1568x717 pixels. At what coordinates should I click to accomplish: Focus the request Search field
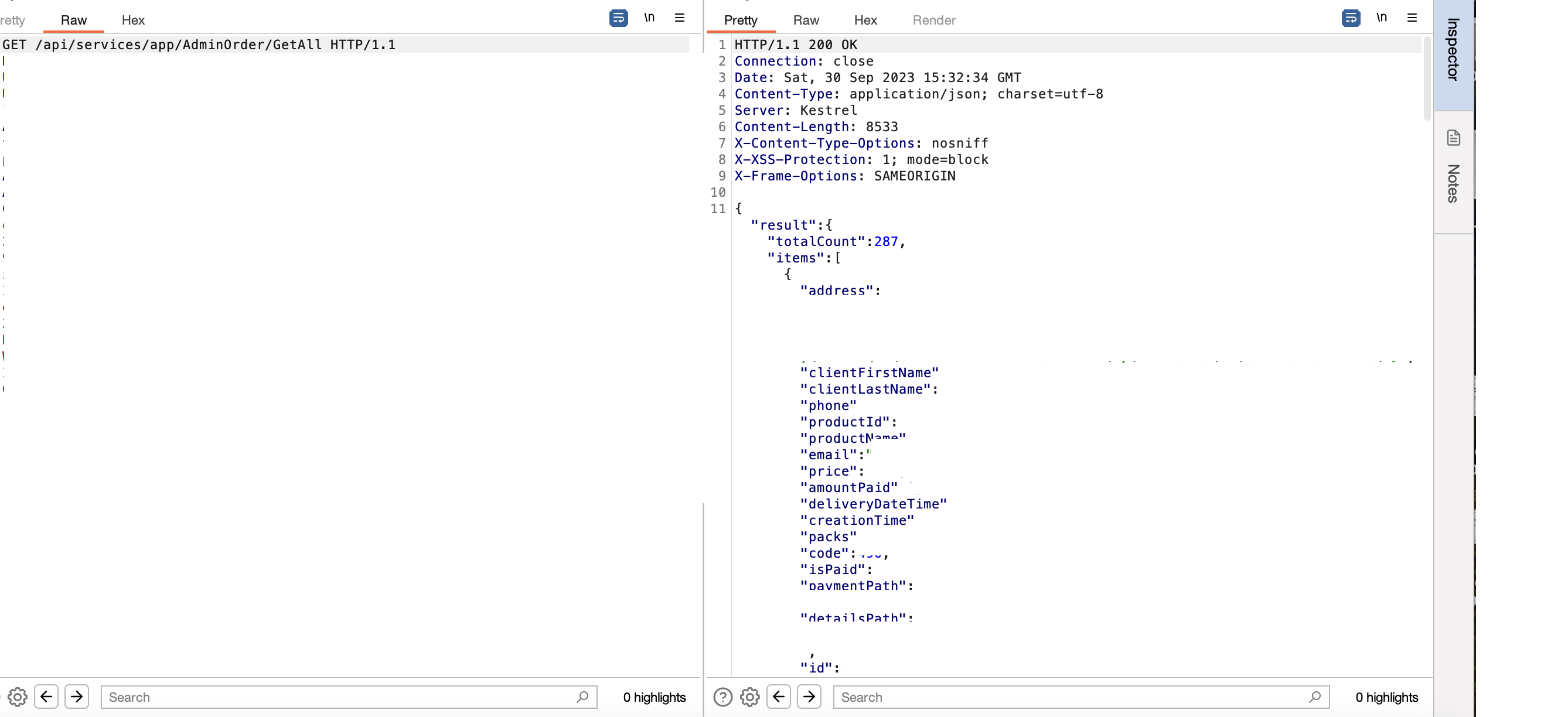pyautogui.click(x=349, y=697)
